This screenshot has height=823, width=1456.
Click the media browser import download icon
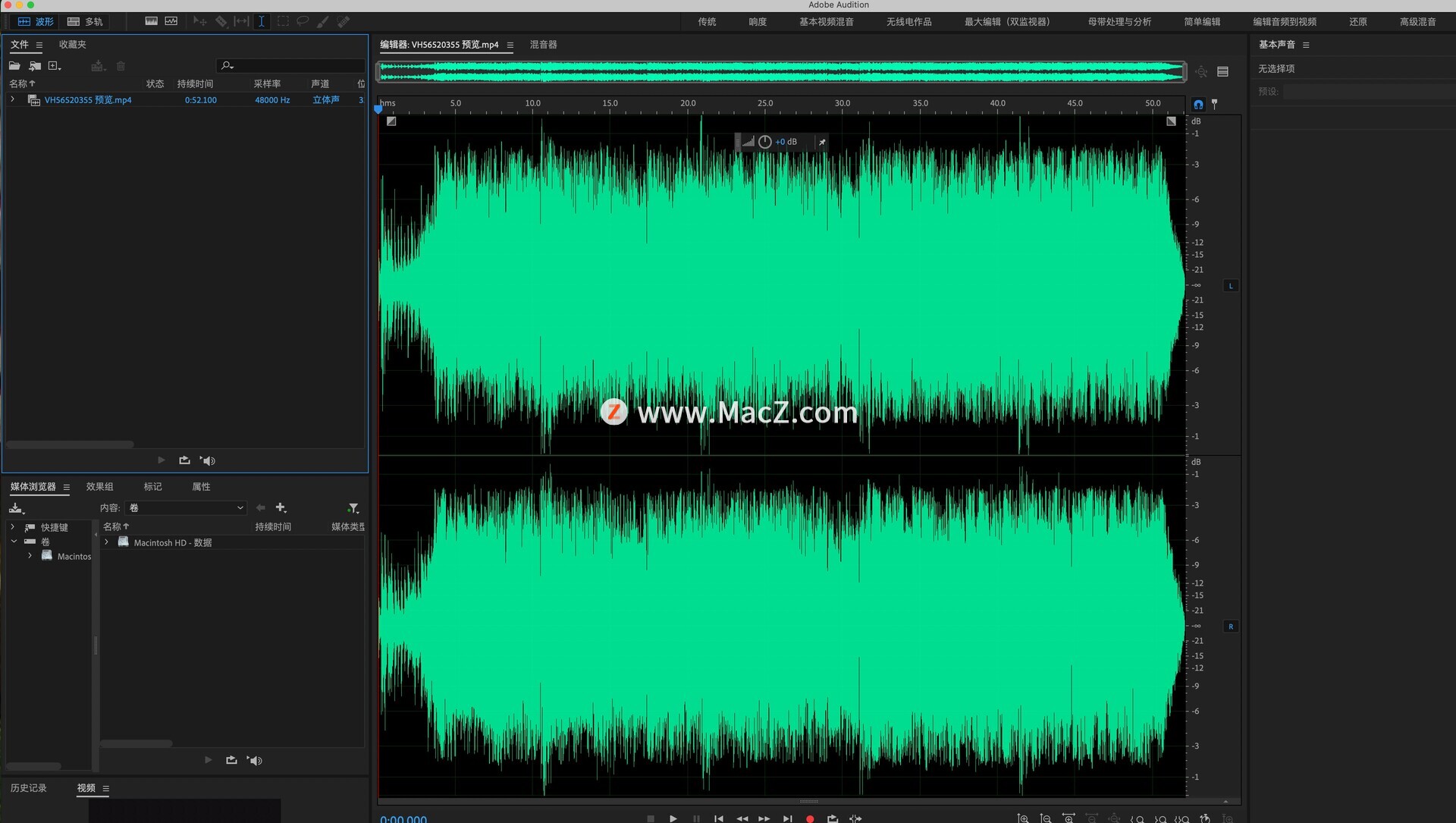point(17,508)
